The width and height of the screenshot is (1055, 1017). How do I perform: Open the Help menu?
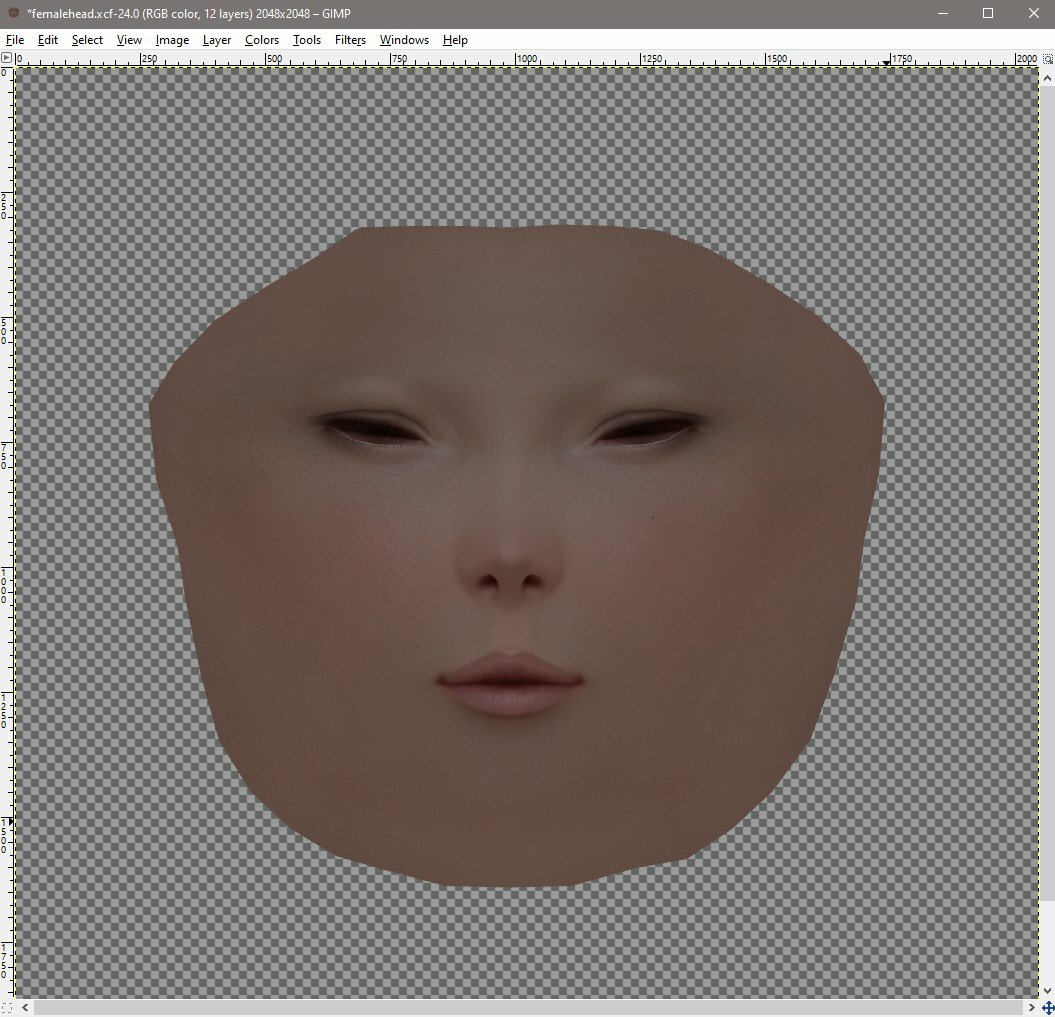coord(455,40)
